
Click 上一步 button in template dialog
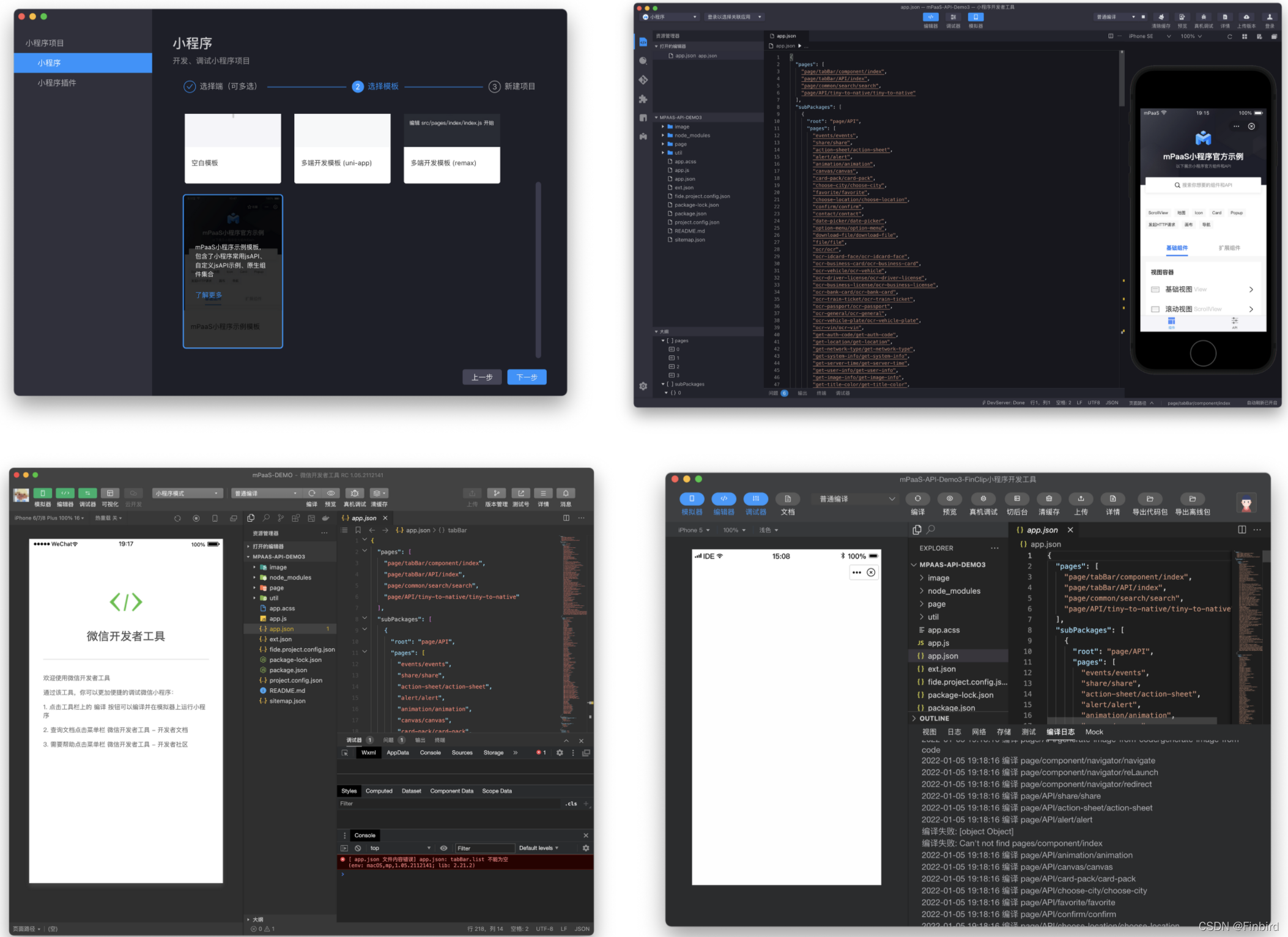click(482, 377)
